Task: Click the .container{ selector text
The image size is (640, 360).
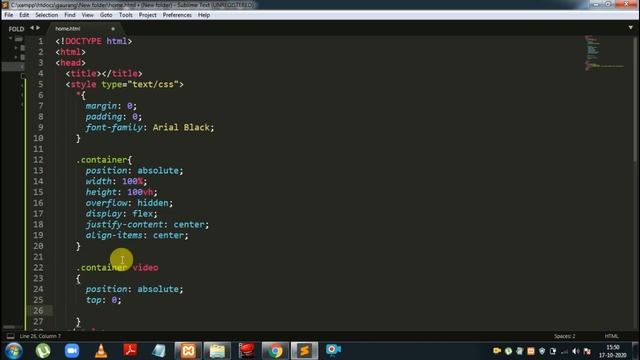Action: pos(104,160)
